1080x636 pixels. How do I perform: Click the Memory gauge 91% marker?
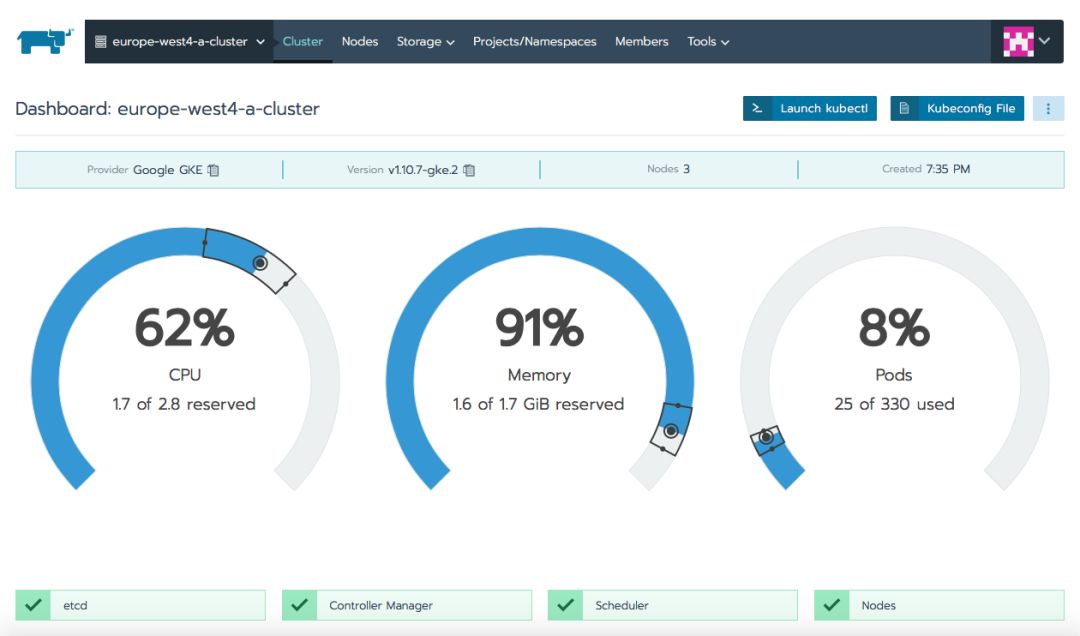[x=670, y=431]
